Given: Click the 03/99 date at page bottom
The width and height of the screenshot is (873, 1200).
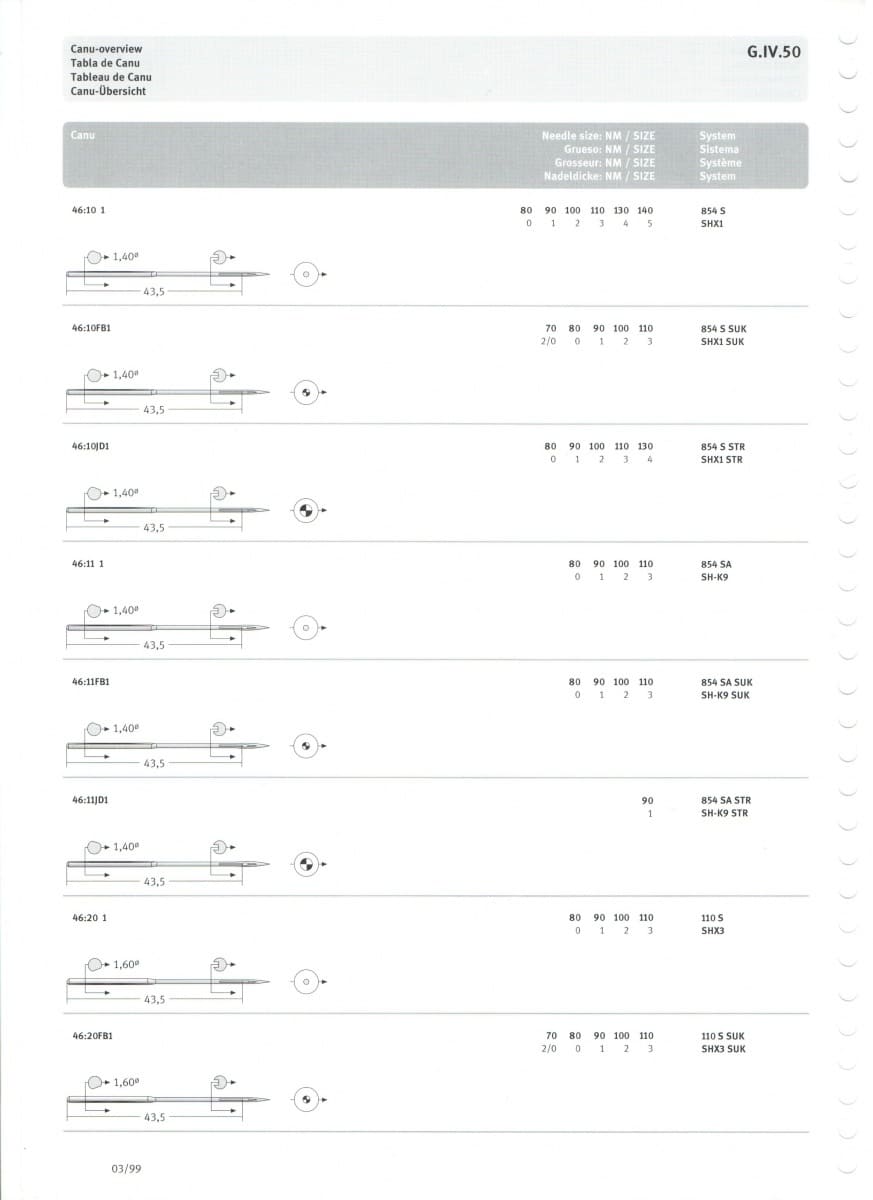Looking at the screenshot, I should 126,1167.
